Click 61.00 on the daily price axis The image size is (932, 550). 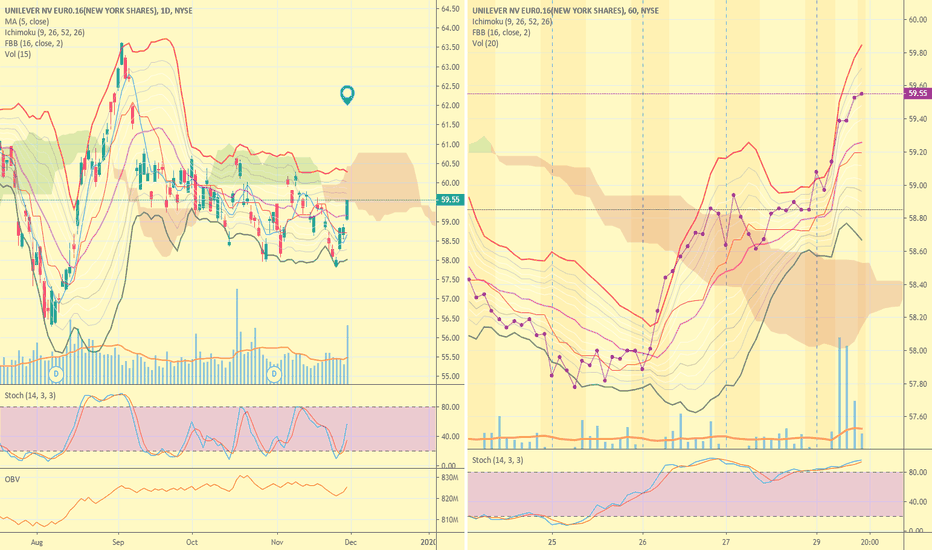[451, 144]
